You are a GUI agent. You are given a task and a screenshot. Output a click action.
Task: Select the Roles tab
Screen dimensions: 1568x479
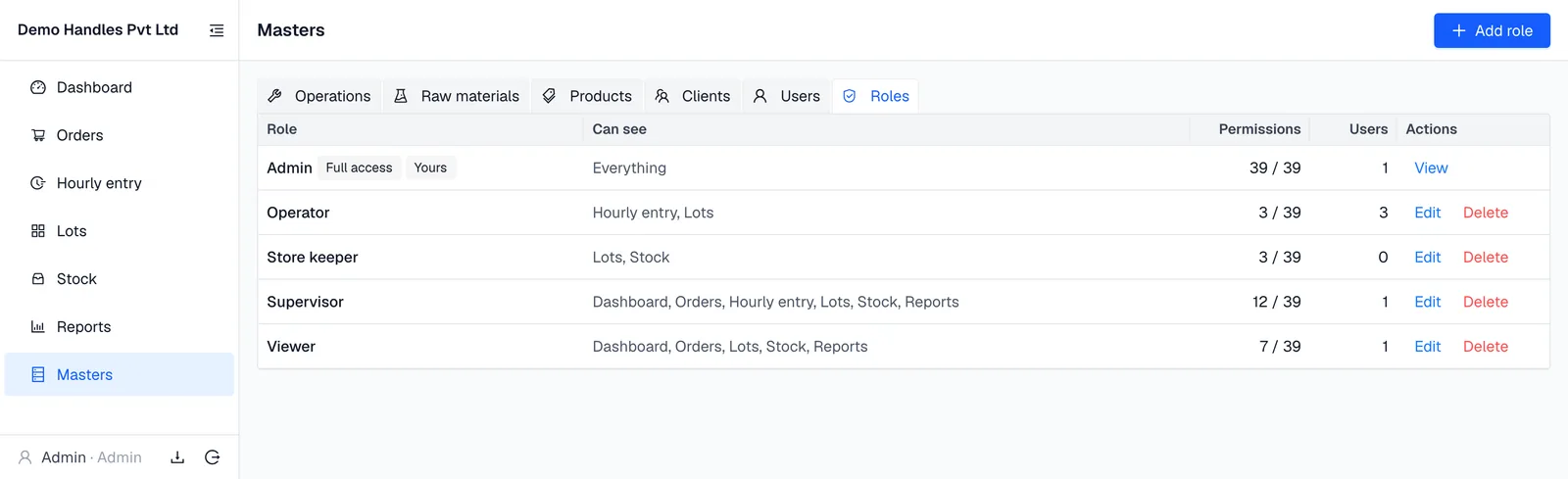tap(876, 96)
